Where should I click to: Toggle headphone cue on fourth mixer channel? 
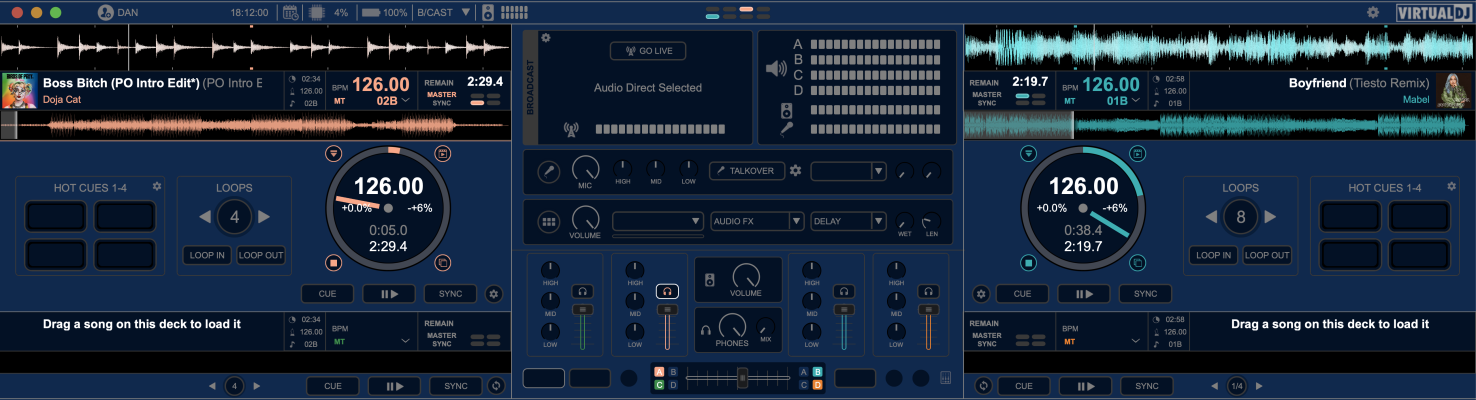(929, 291)
